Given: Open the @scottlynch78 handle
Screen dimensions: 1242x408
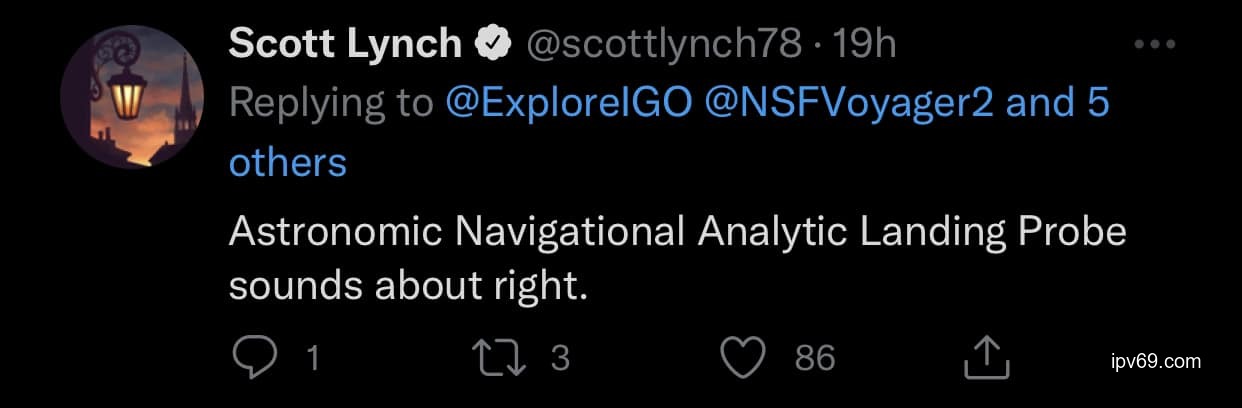Looking at the screenshot, I should [664, 44].
